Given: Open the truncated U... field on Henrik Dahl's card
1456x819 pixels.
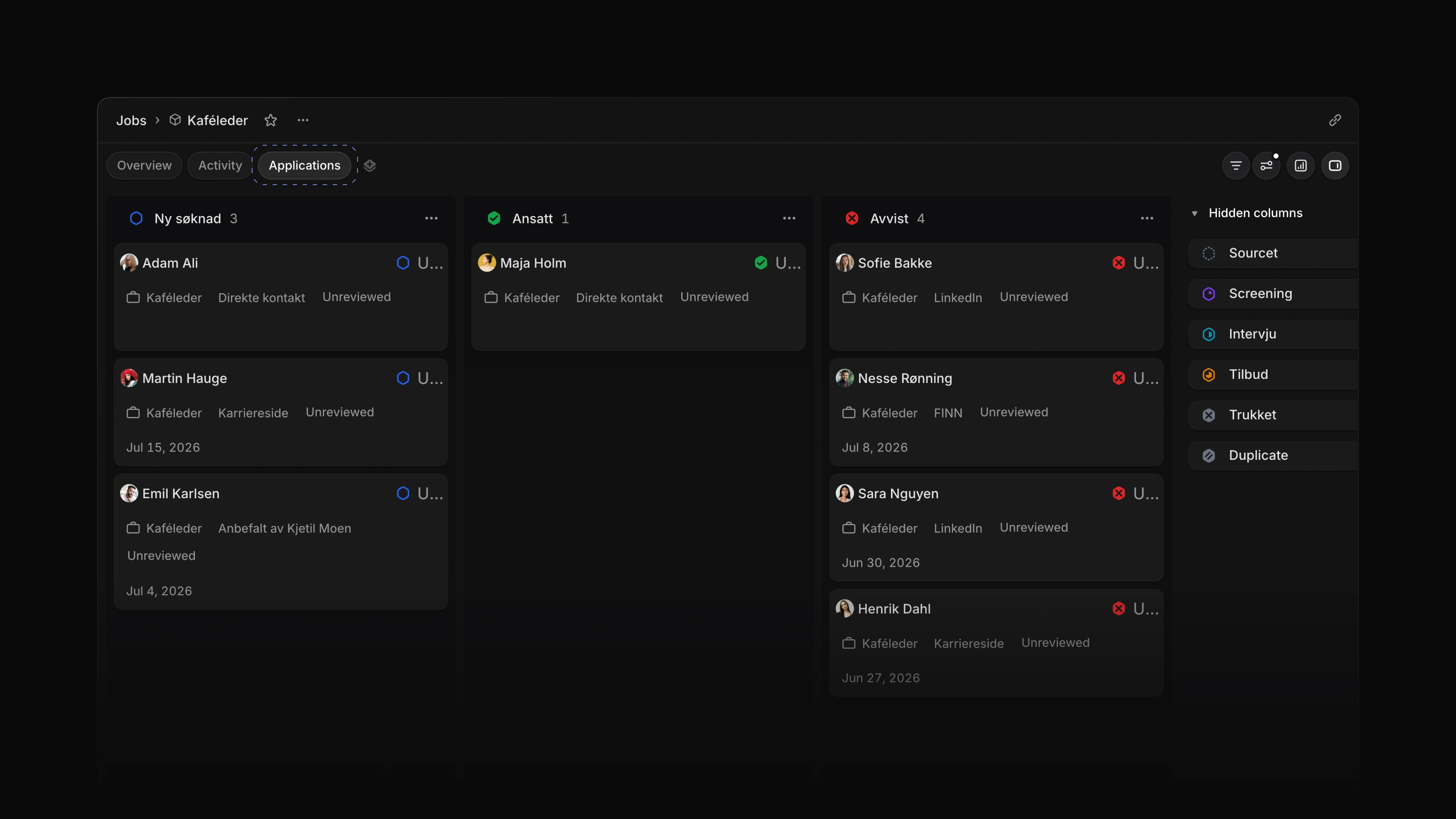Looking at the screenshot, I should 1146,609.
